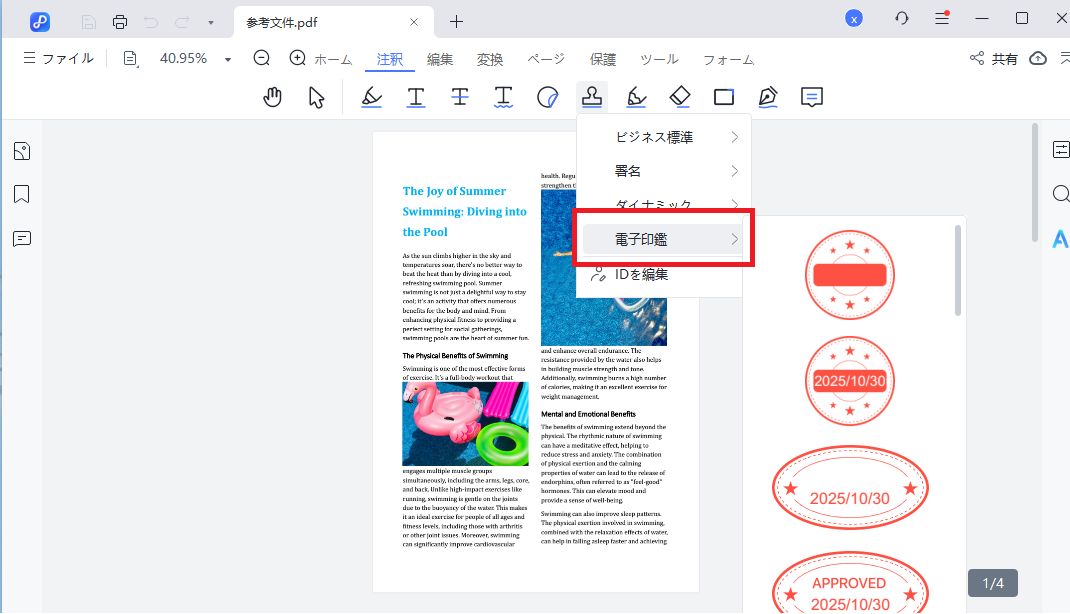Open the zoom percentage dropdown
This screenshot has width=1070, height=614.
tap(228, 60)
